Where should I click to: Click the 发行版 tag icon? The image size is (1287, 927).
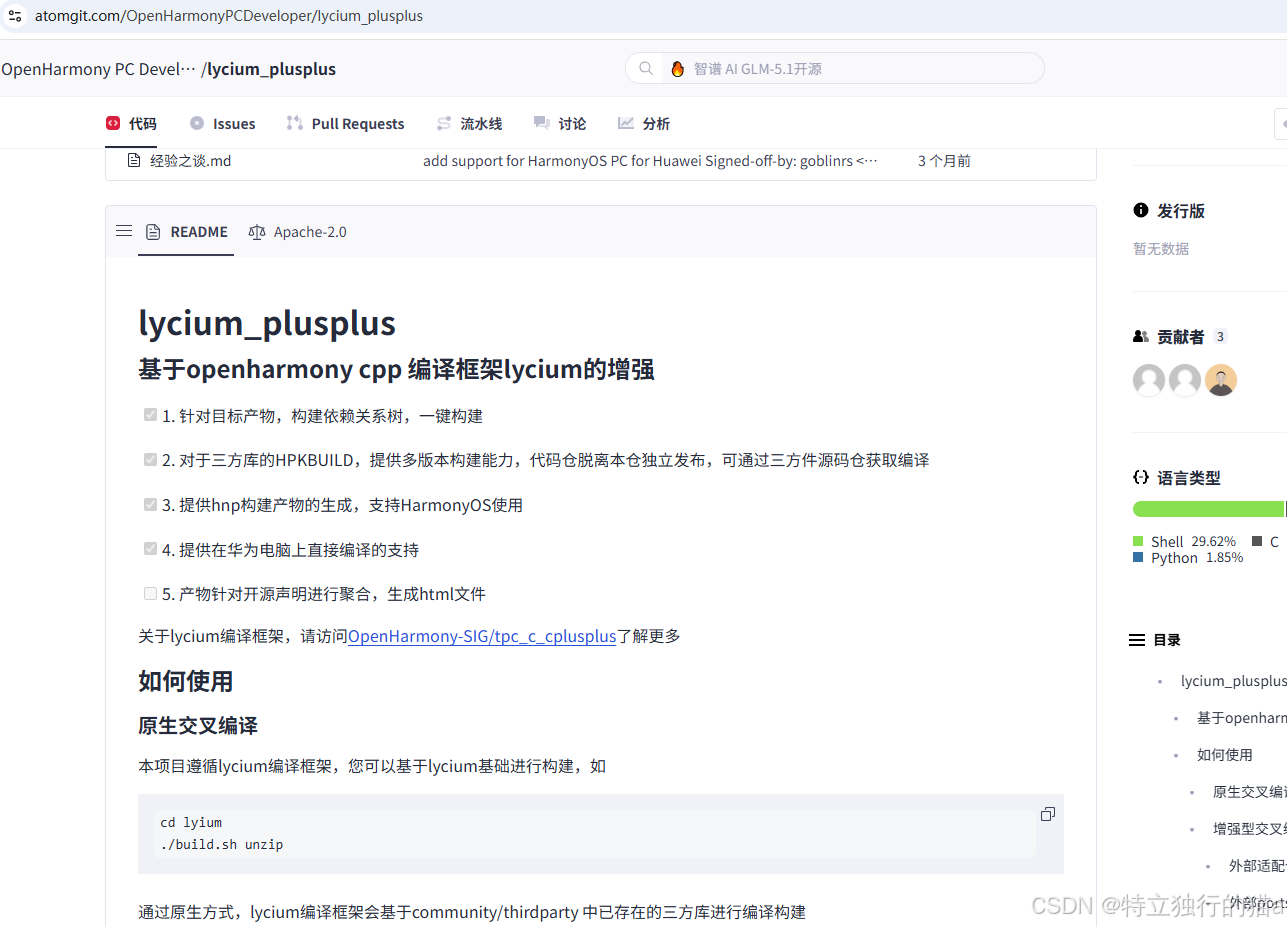pyautogui.click(x=1141, y=210)
